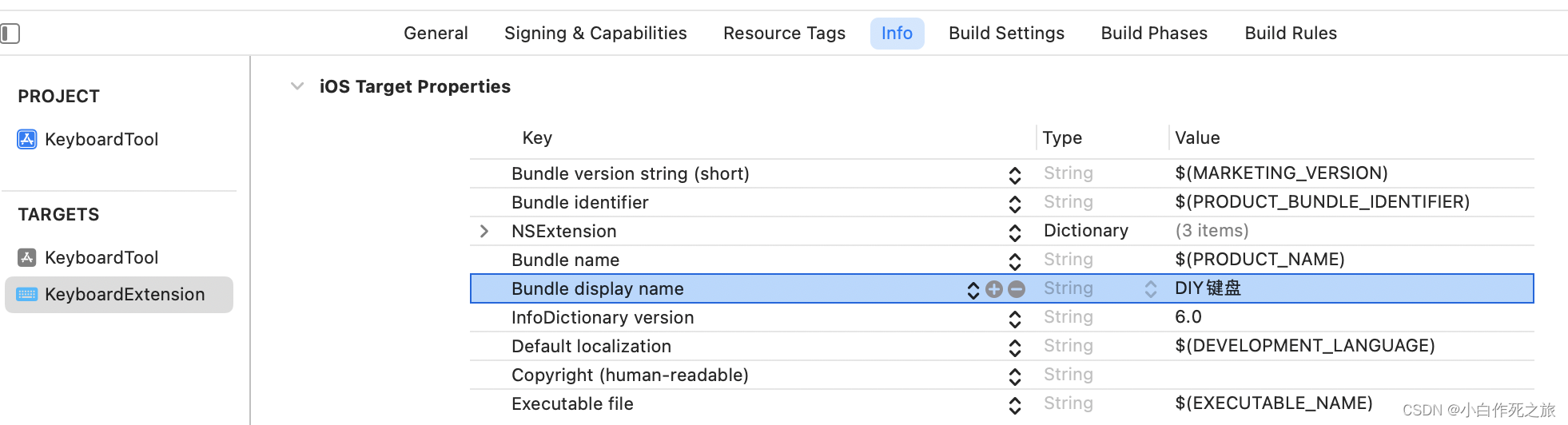Collapse the iOS Target Properties section

[297, 86]
